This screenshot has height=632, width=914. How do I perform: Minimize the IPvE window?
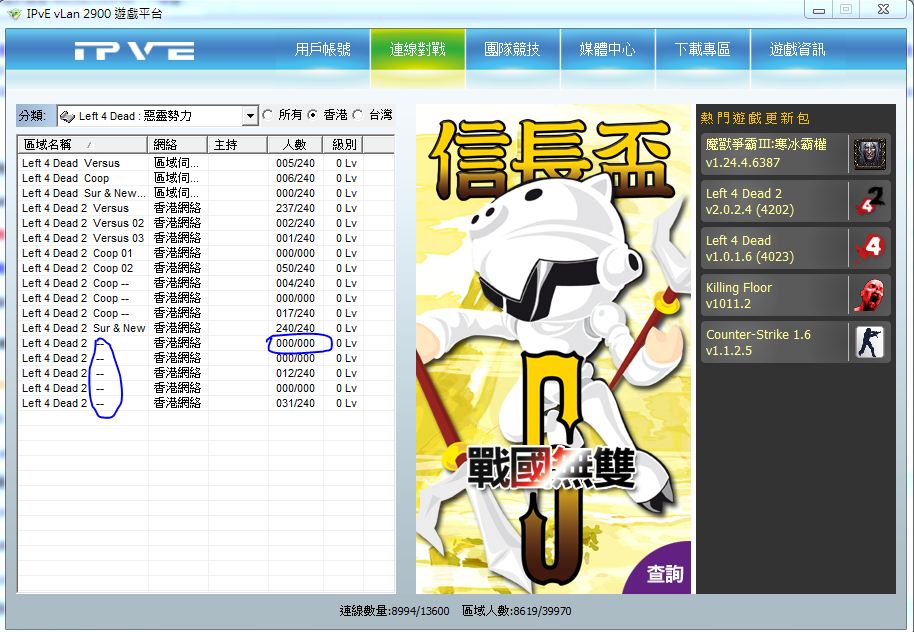[x=818, y=10]
